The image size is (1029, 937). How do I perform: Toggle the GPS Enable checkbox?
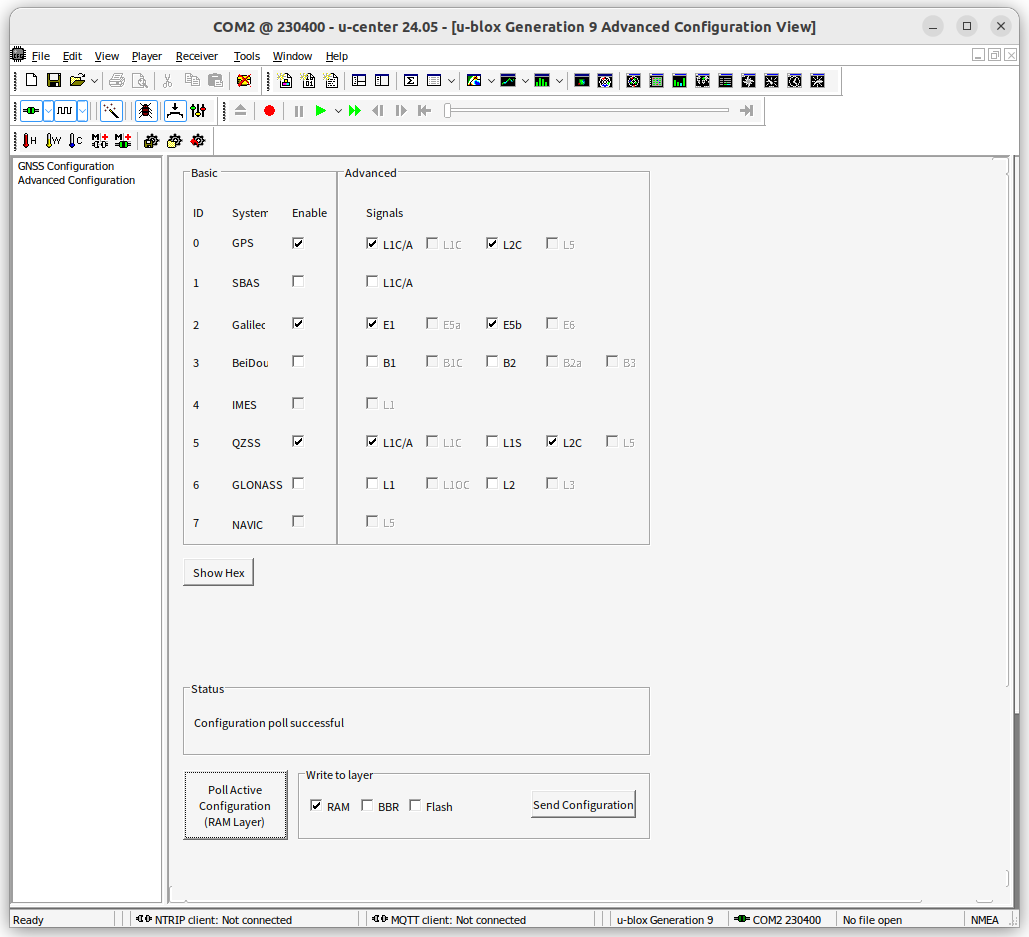point(298,243)
